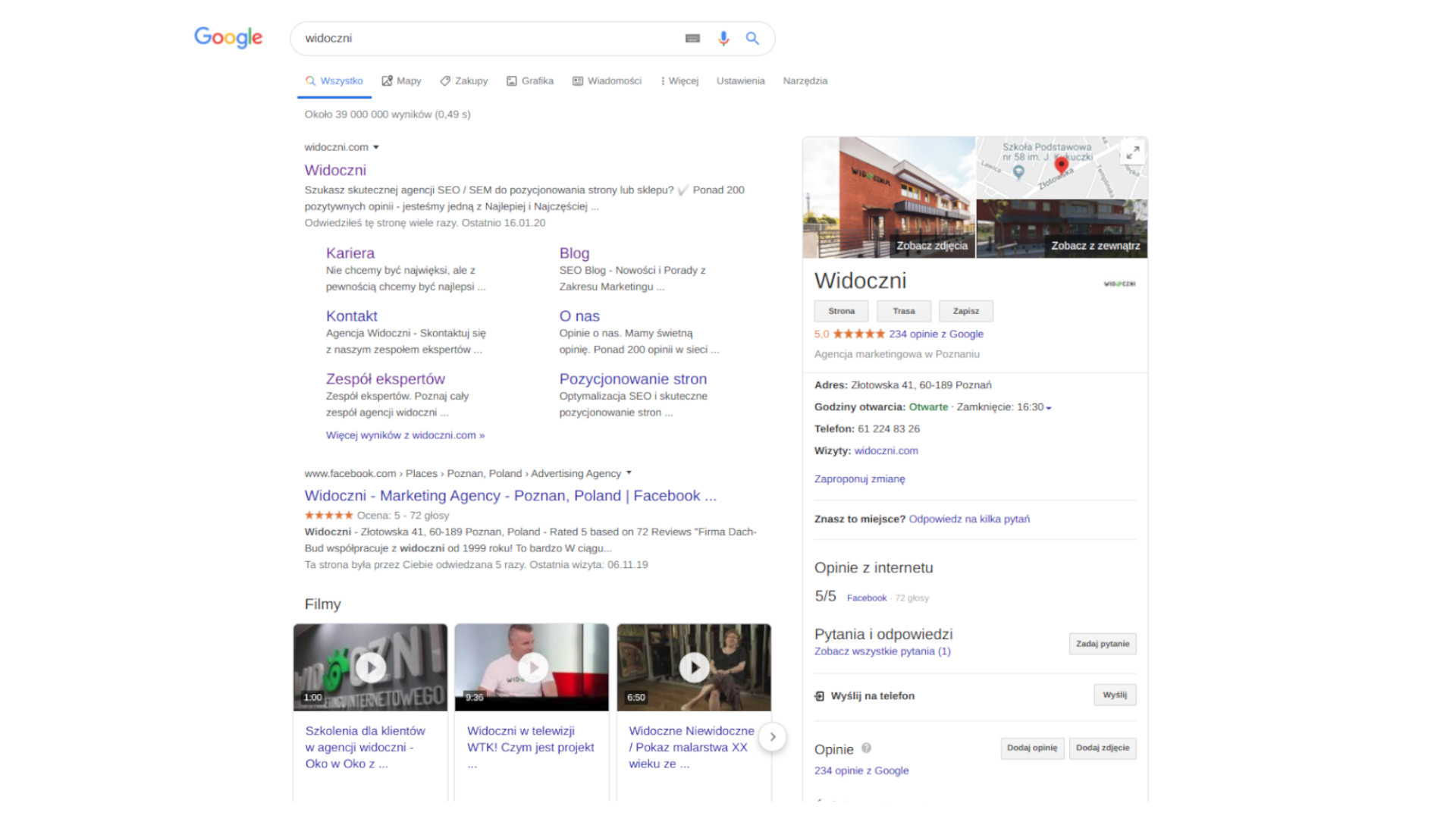This screenshot has height=819, width=1456.
Task: Click the question mark help icon beside Opinie
Action: (866, 748)
